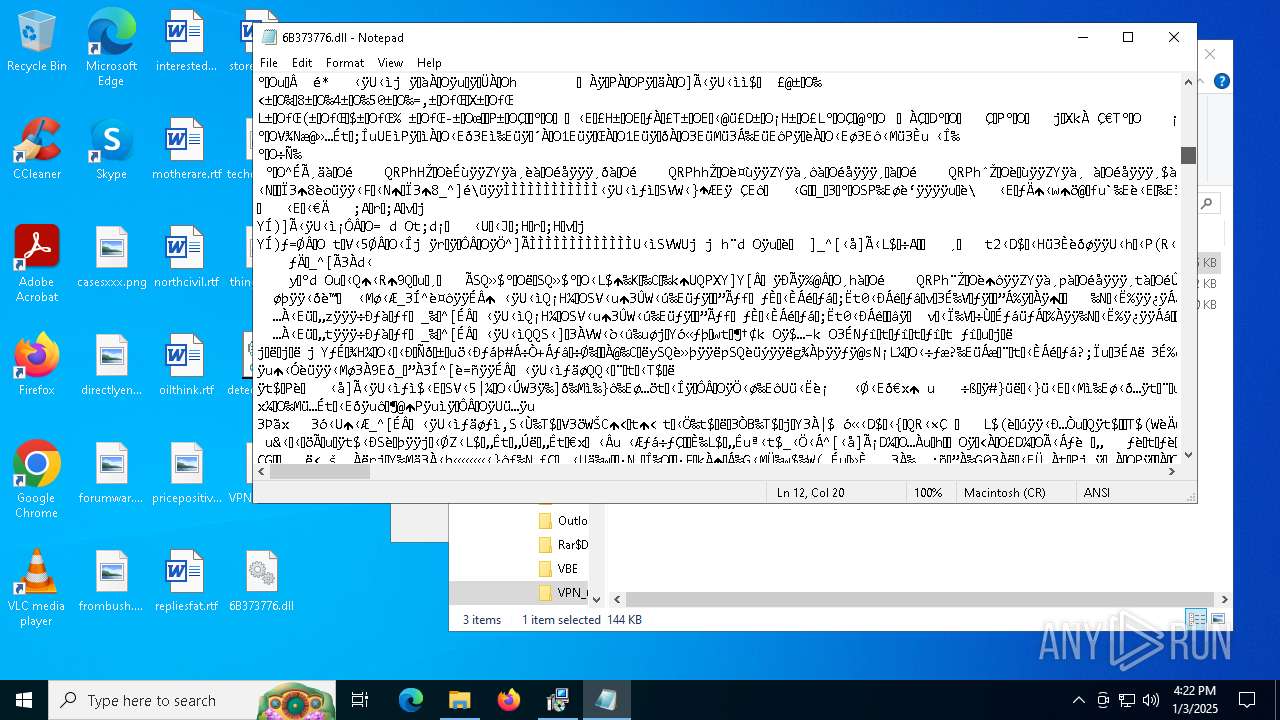Open Recycle Bin desktop icon
Screen dimensions: 1280x720
tap(37, 42)
